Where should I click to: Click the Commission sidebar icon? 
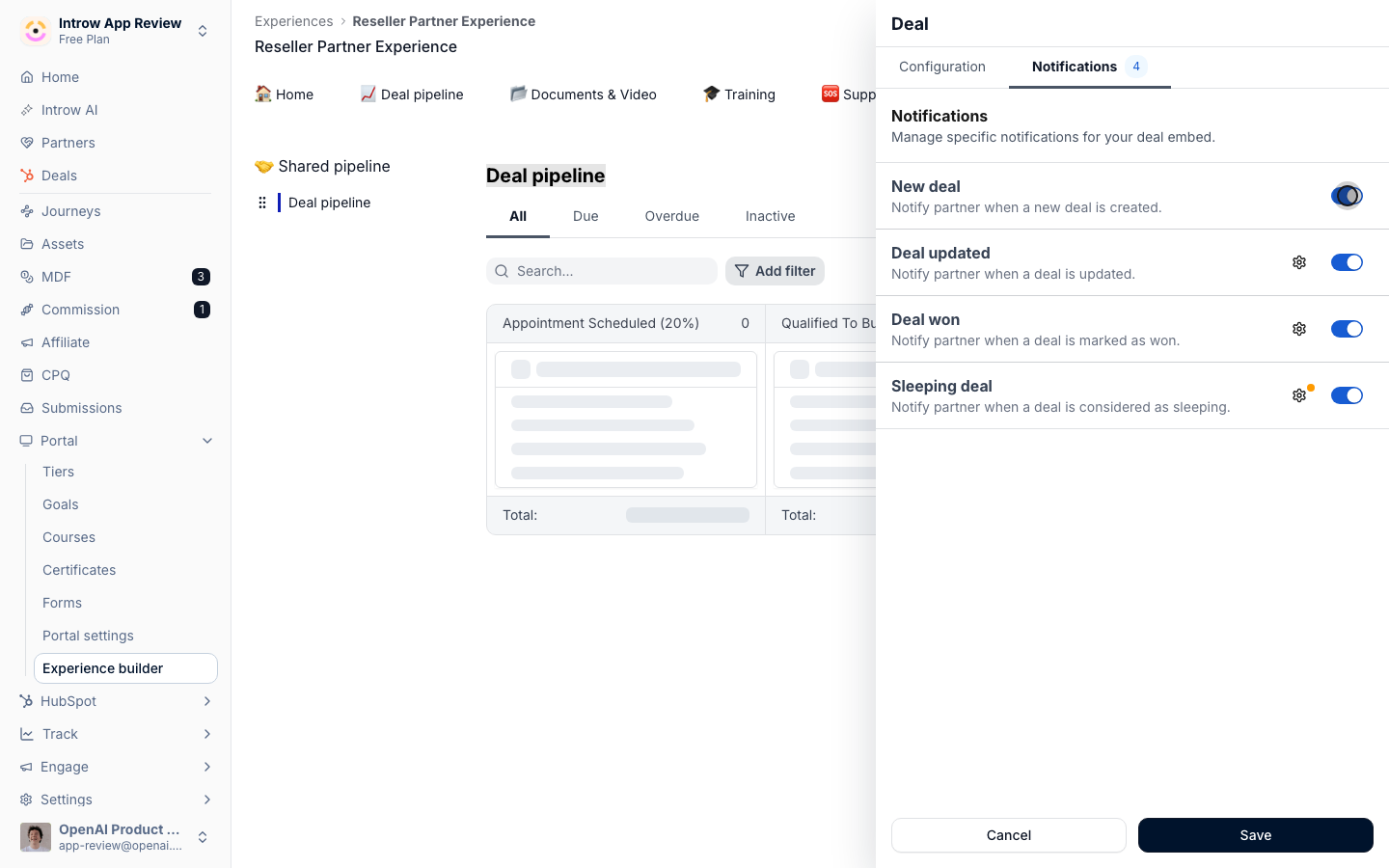click(27, 310)
